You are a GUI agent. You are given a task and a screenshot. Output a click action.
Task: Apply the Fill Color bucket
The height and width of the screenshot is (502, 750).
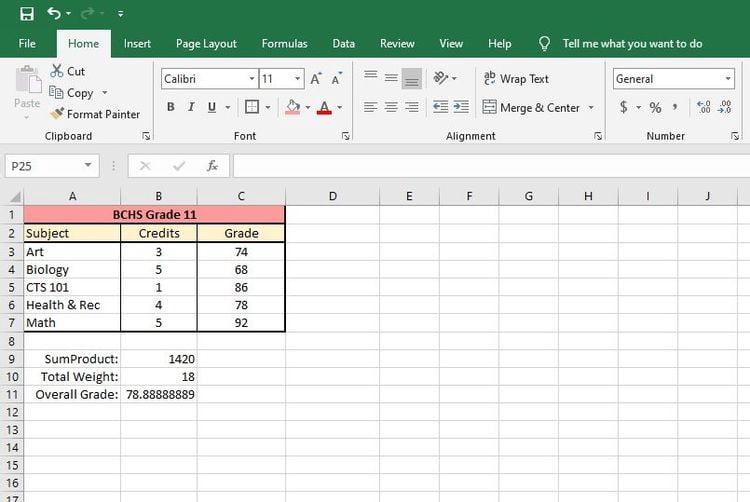(293, 107)
